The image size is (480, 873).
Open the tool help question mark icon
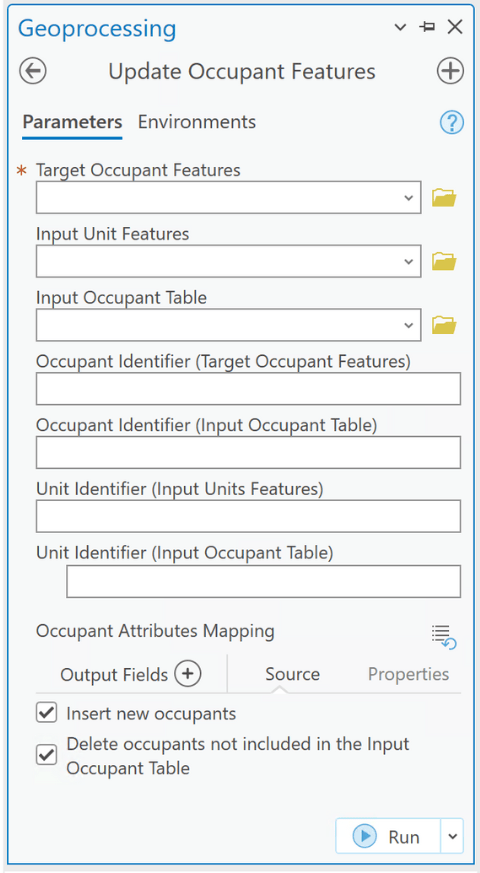click(x=452, y=122)
